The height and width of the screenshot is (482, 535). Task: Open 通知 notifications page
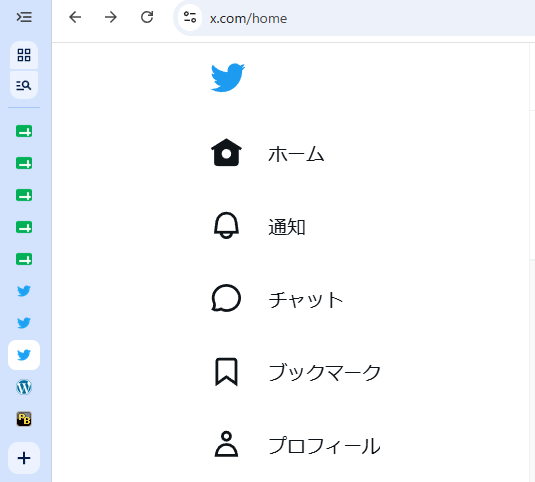click(287, 227)
